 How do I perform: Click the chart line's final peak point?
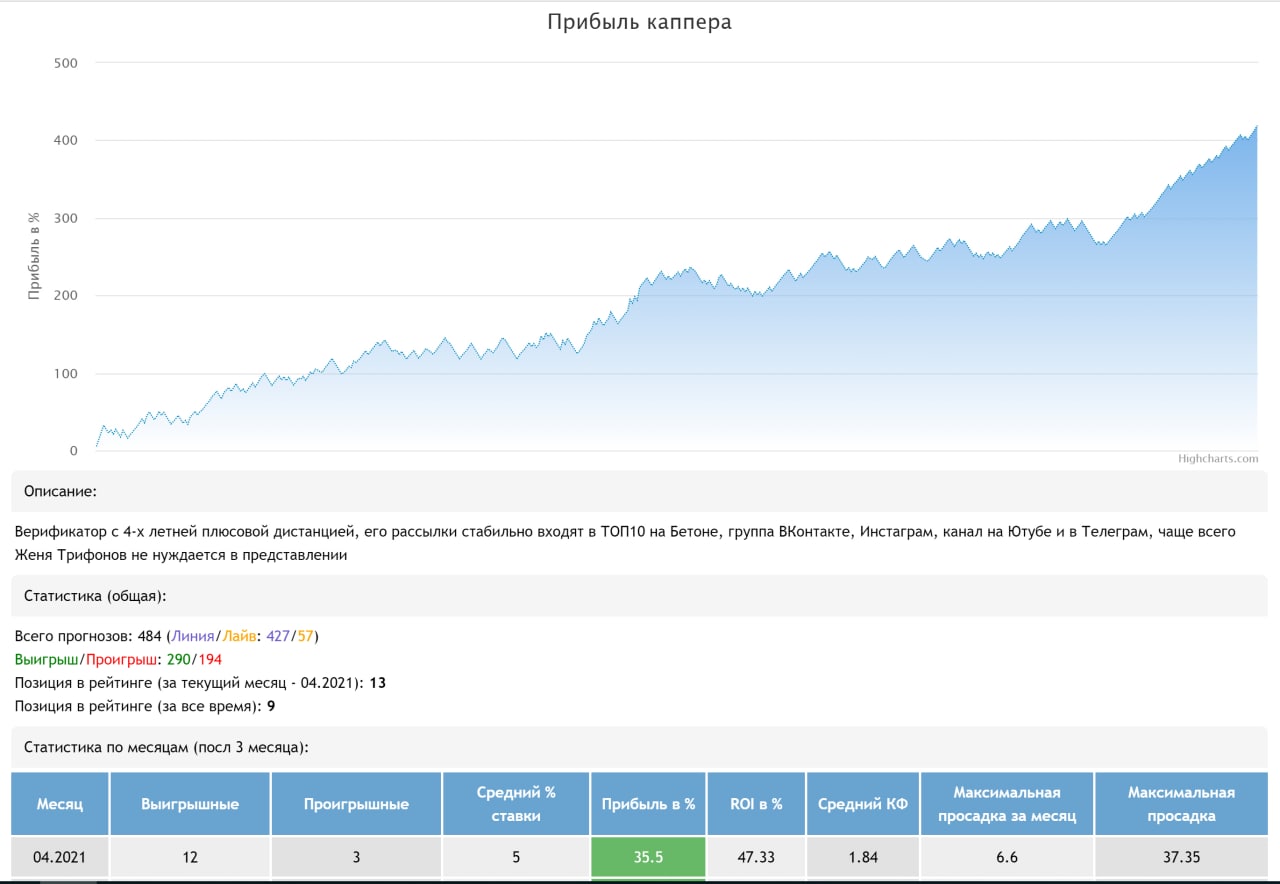click(x=1256, y=126)
